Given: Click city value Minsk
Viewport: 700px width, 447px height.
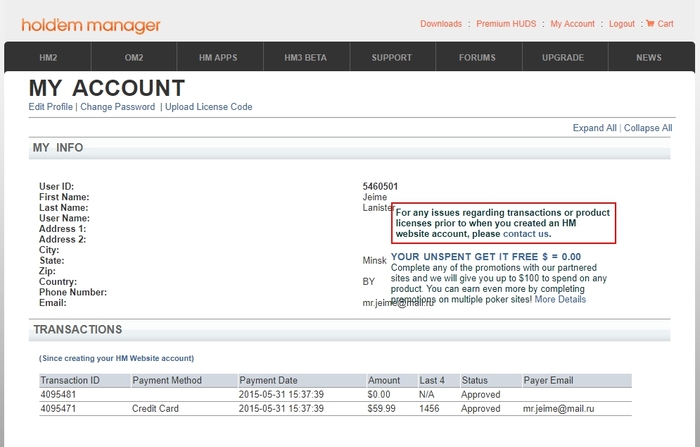Looking at the screenshot, I should click(x=375, y=260).
